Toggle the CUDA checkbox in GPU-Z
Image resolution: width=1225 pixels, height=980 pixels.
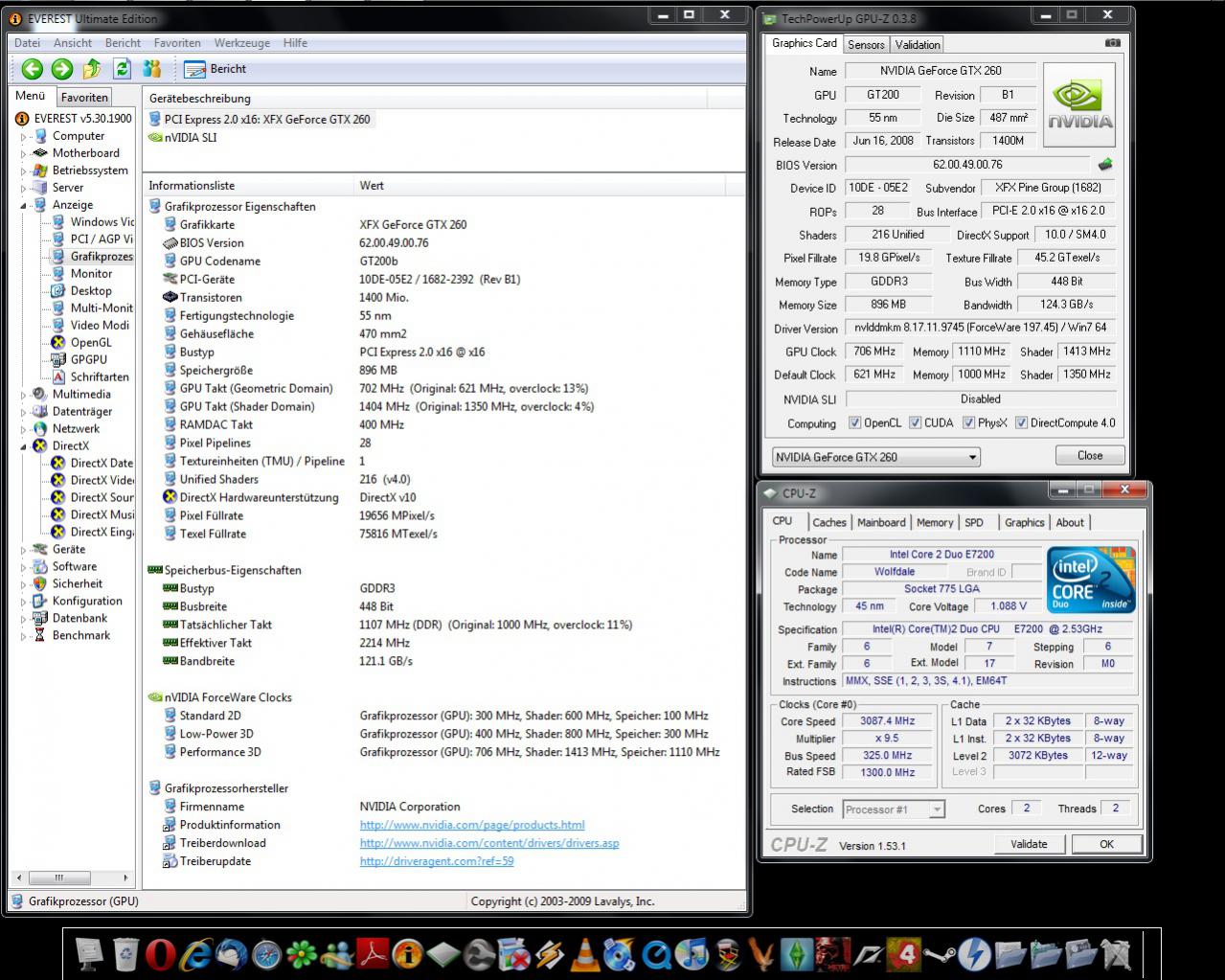(x=915, y=422)
